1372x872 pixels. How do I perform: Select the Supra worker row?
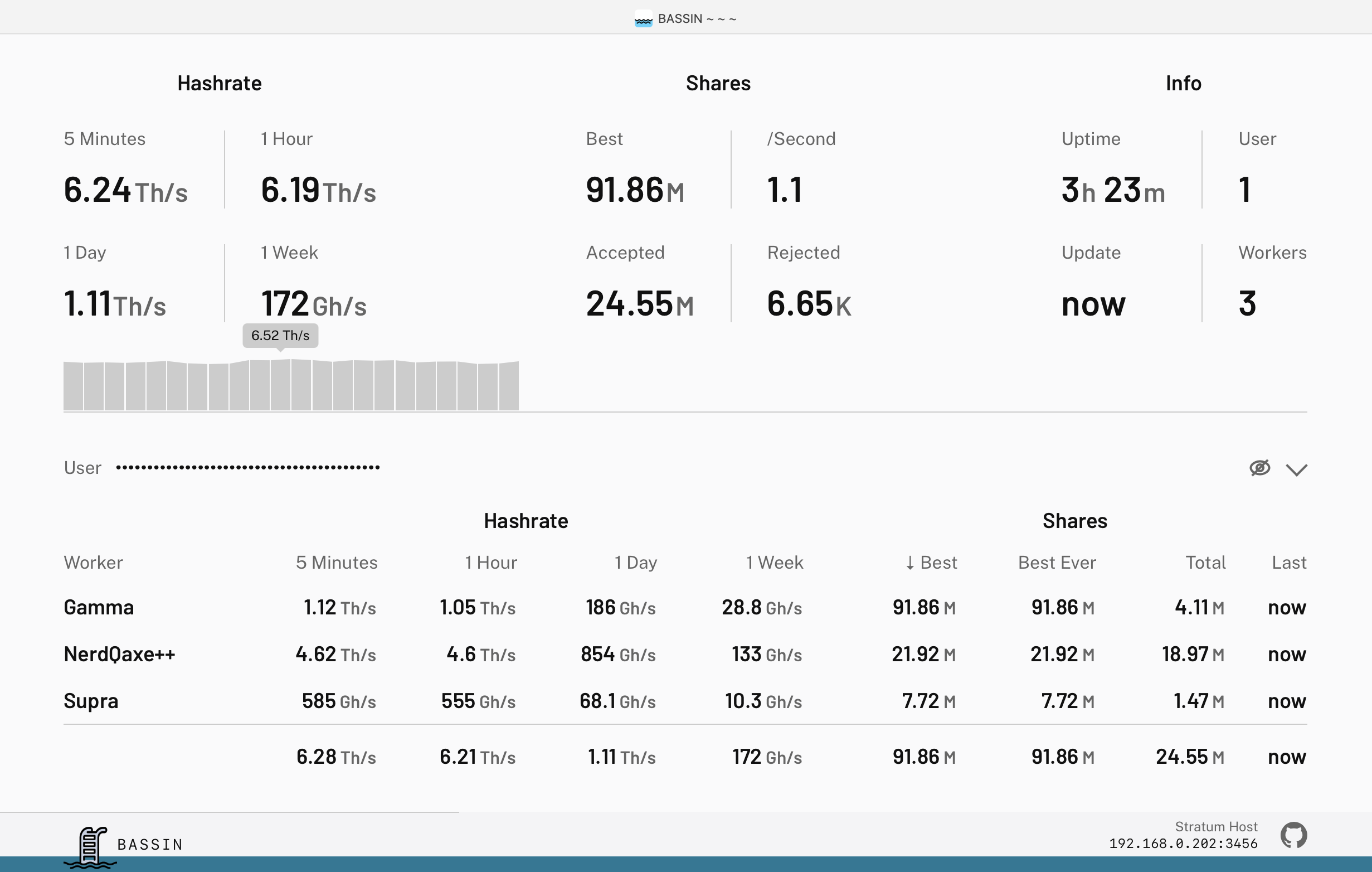(91, 701)
